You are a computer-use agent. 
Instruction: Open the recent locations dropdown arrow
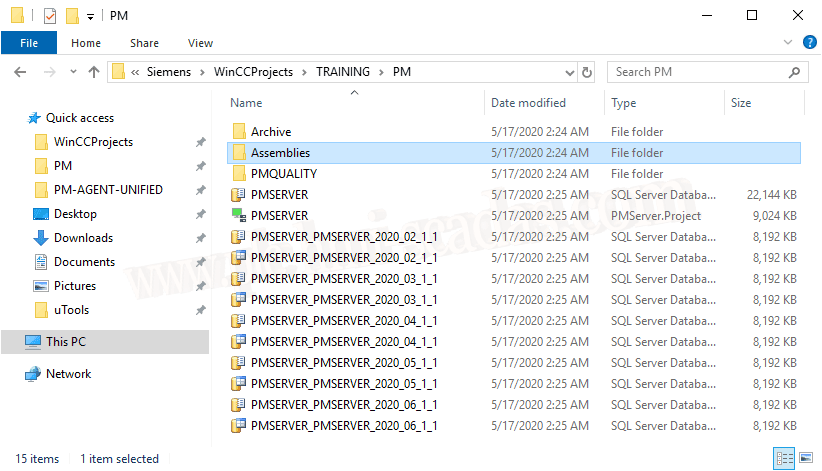click(x=71, y=72)
